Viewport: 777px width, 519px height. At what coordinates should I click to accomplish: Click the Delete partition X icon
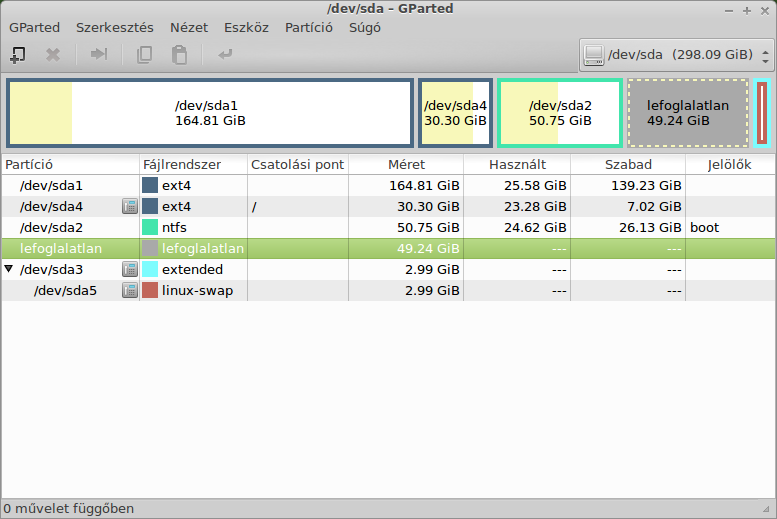(x=53, y=55)
